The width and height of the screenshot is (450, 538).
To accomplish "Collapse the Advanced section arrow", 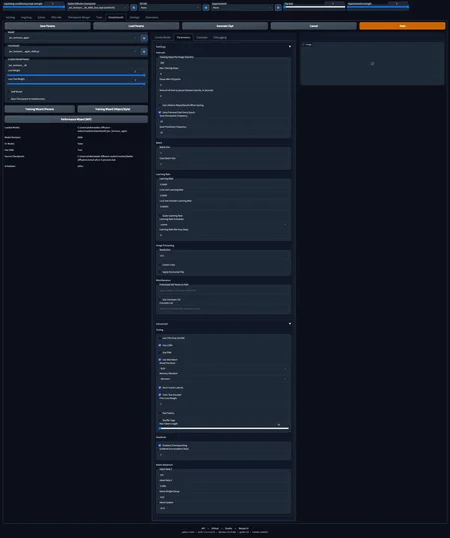I will point(290,324).
